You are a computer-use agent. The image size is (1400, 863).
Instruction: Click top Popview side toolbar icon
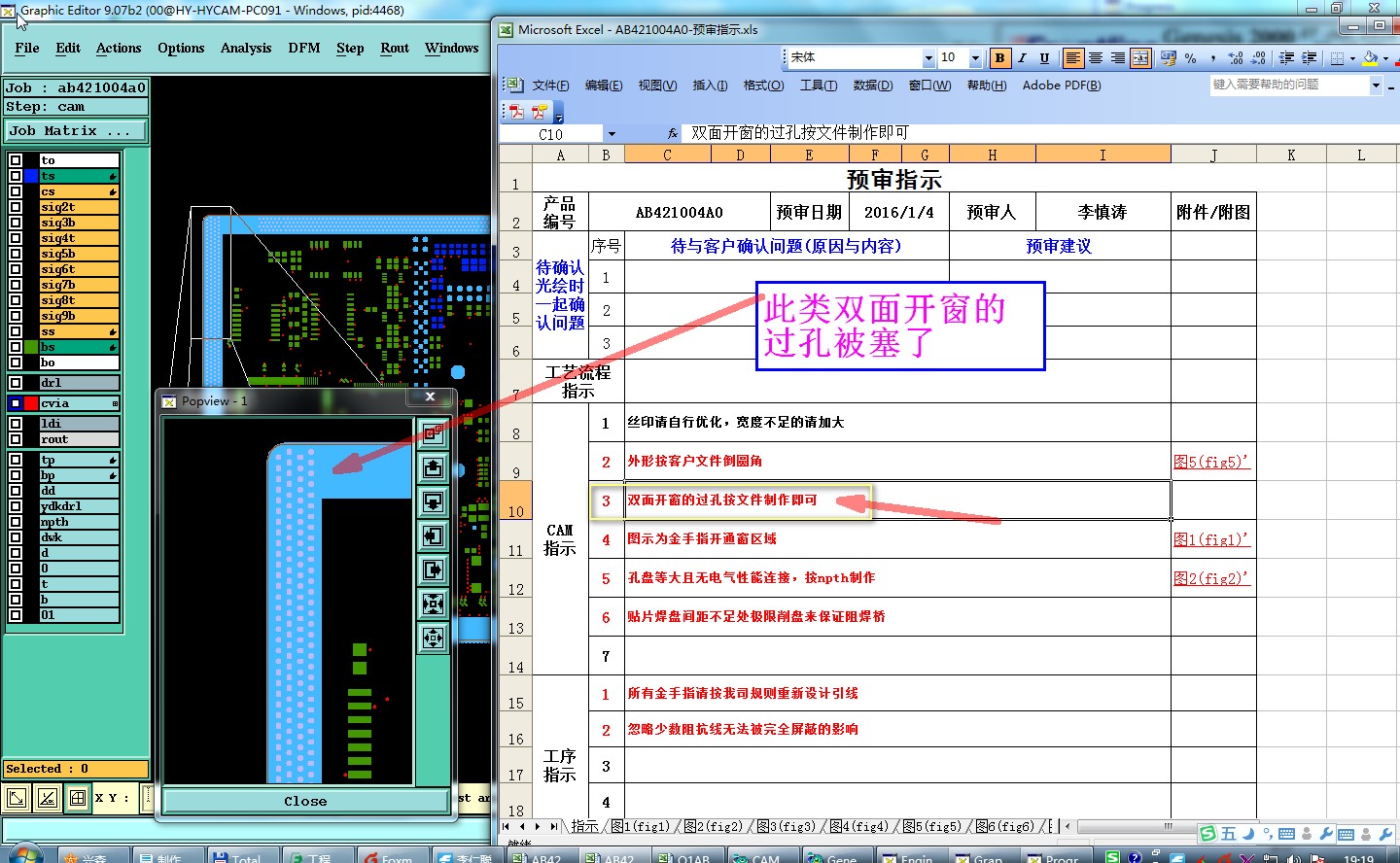point(434,433)
